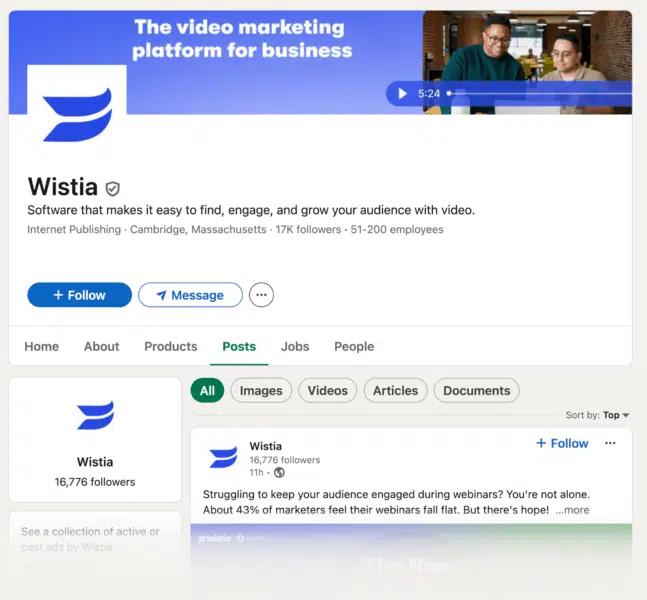Click the Message button

tap(190, 295)
